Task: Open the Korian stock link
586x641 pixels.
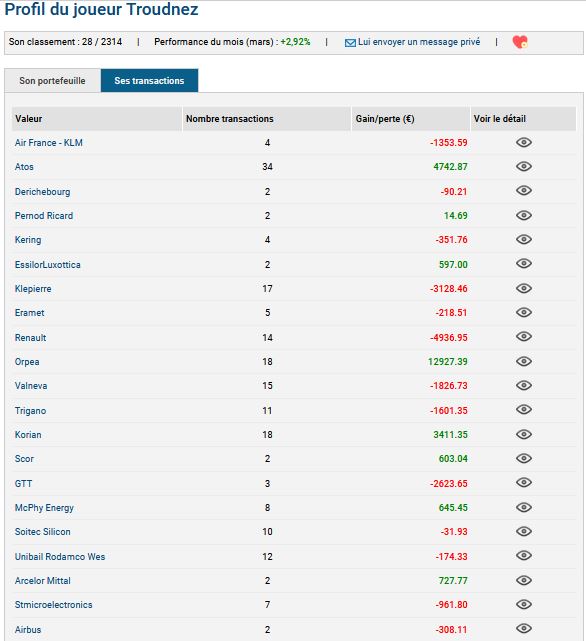Action: click(28, 435)
